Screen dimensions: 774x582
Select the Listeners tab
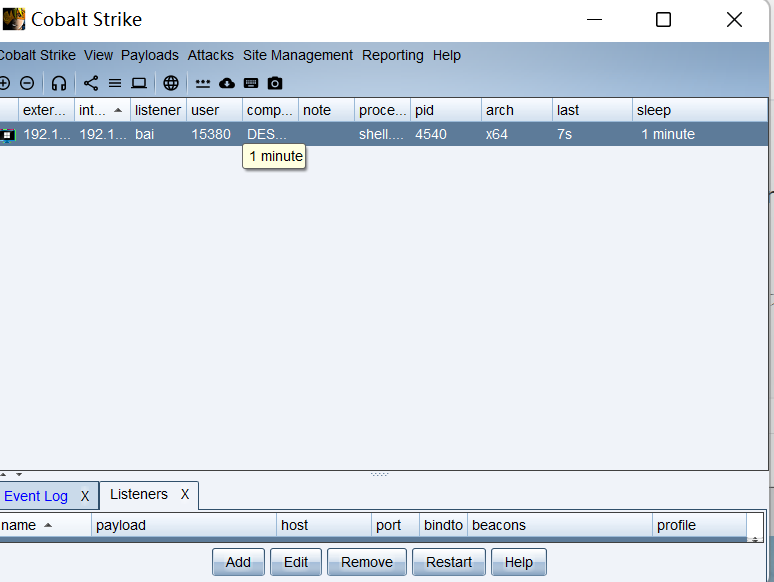tap(139, 494)
